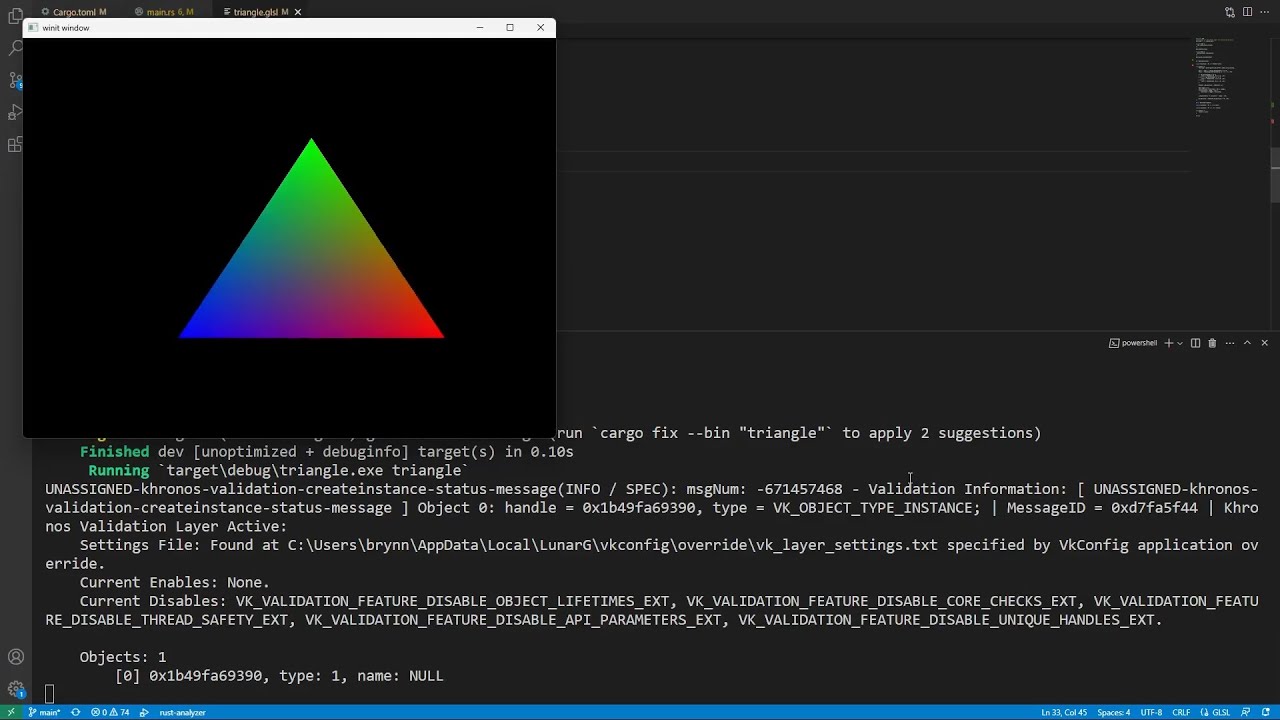Go to line via Ln 33, Col 45
This screenshot has width=1280, height=720.
pos(1064,712)
